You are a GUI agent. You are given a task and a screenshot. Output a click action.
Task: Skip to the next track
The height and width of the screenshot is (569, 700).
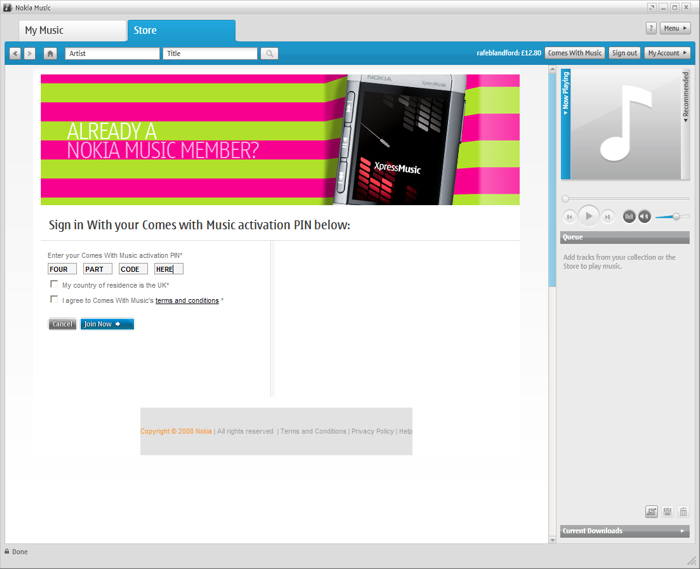click(607, 217)
